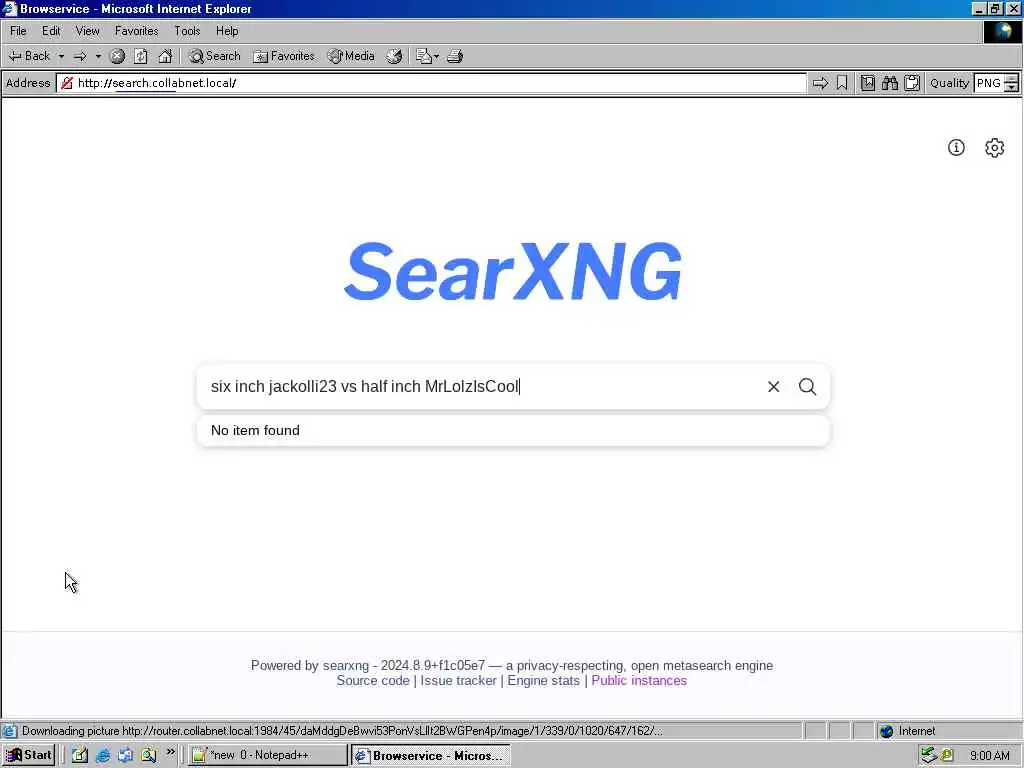Open the SearXNG about info icon
The height and width of the screenshot is (768, 1024).
(x=956, y=148)
